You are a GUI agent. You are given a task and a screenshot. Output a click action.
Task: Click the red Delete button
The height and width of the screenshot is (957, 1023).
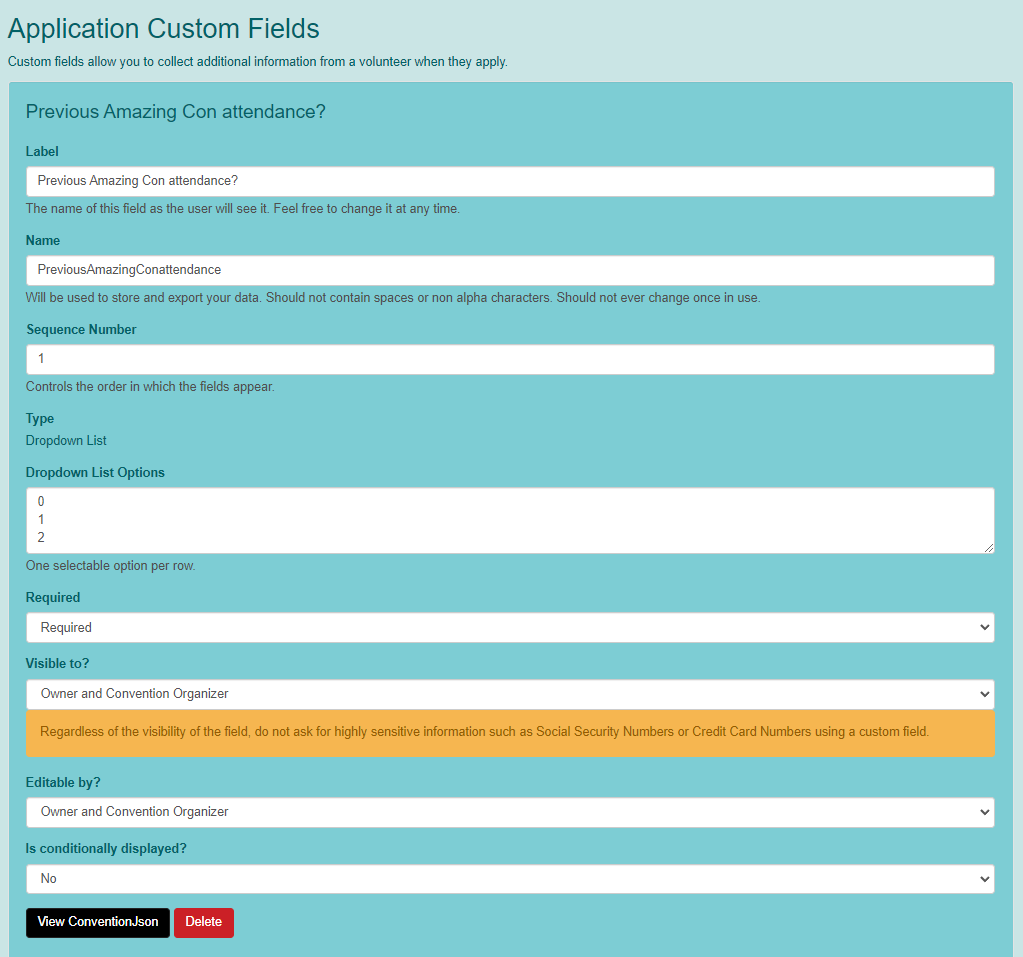click(204, 922)
